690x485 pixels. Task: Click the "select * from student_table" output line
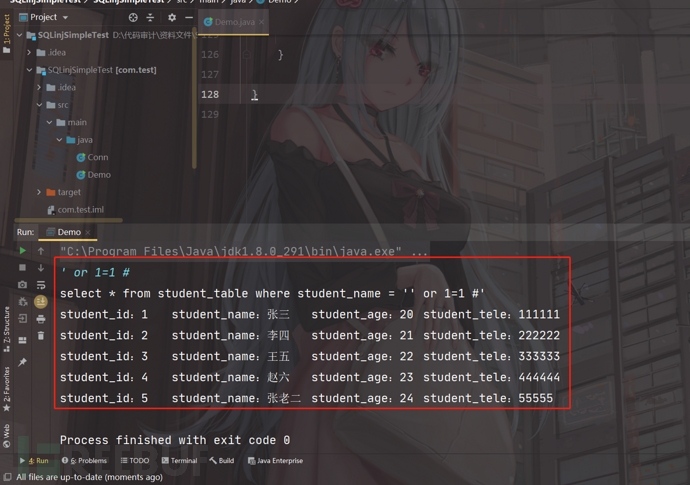[x=272, y=294]
